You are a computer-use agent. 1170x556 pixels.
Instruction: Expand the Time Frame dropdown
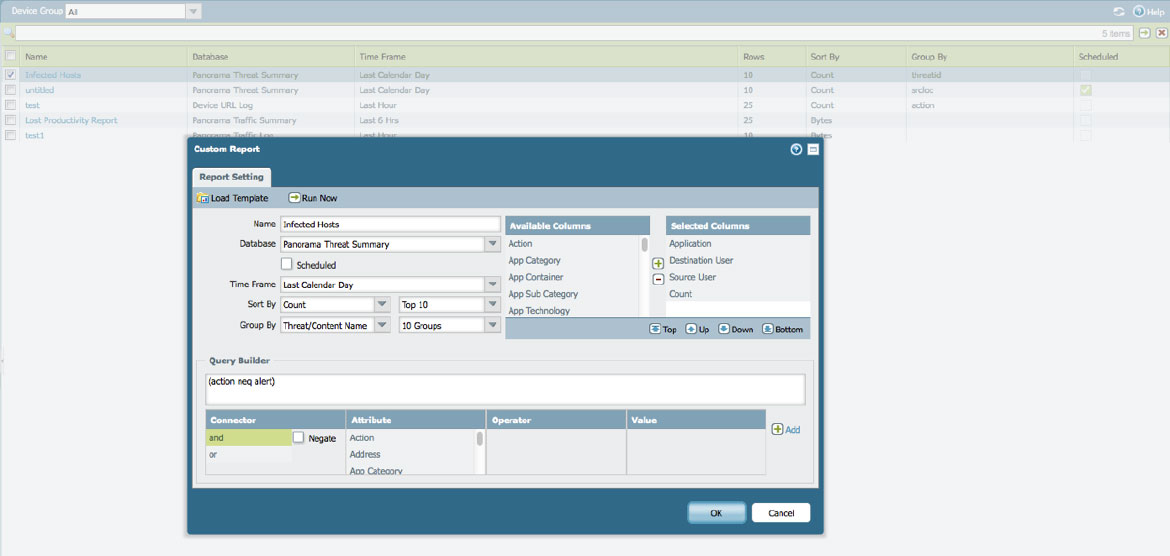click(492, 285)
